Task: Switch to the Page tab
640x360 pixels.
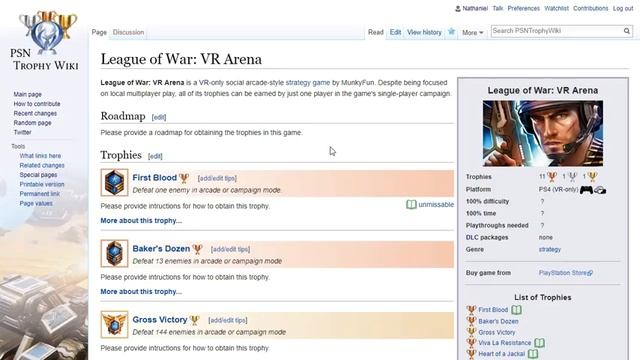Action: 99,32
